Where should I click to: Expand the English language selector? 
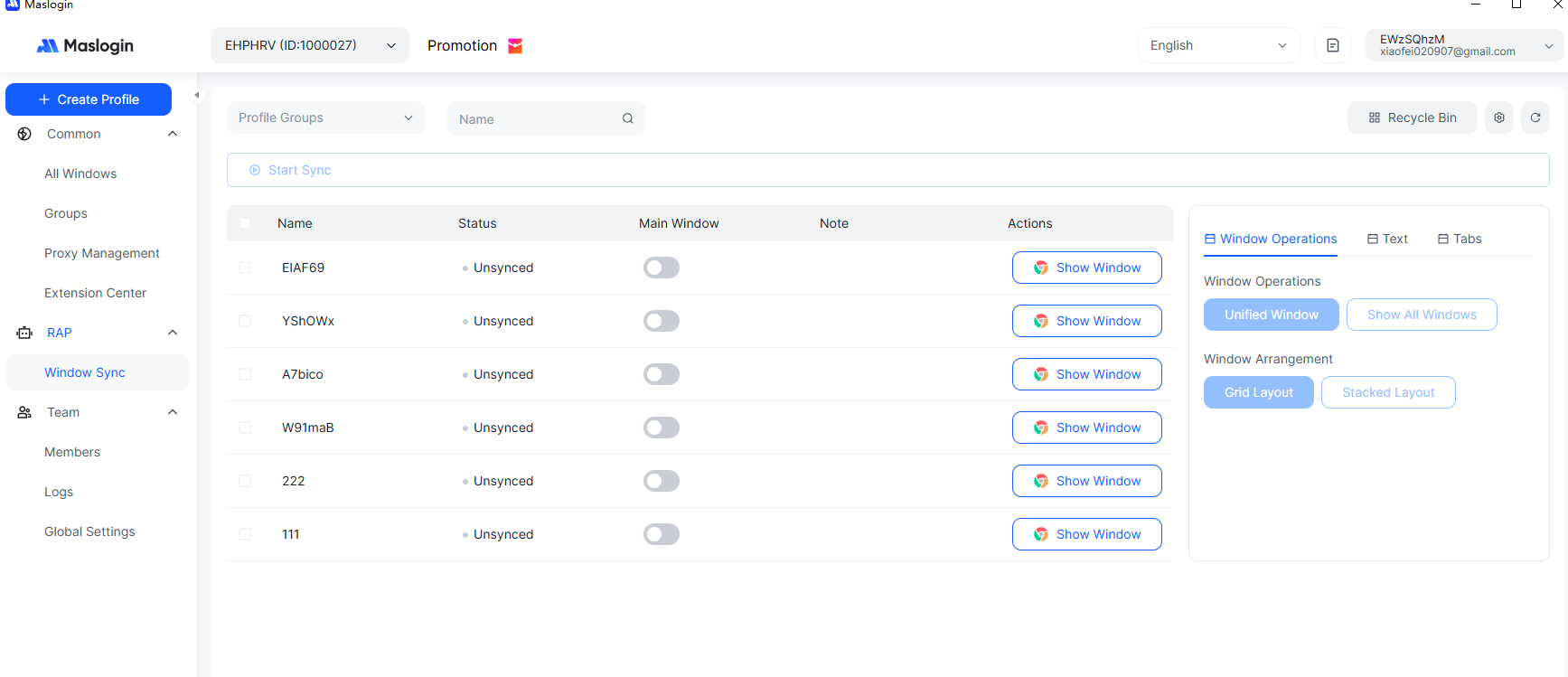tap(1217, 45)
